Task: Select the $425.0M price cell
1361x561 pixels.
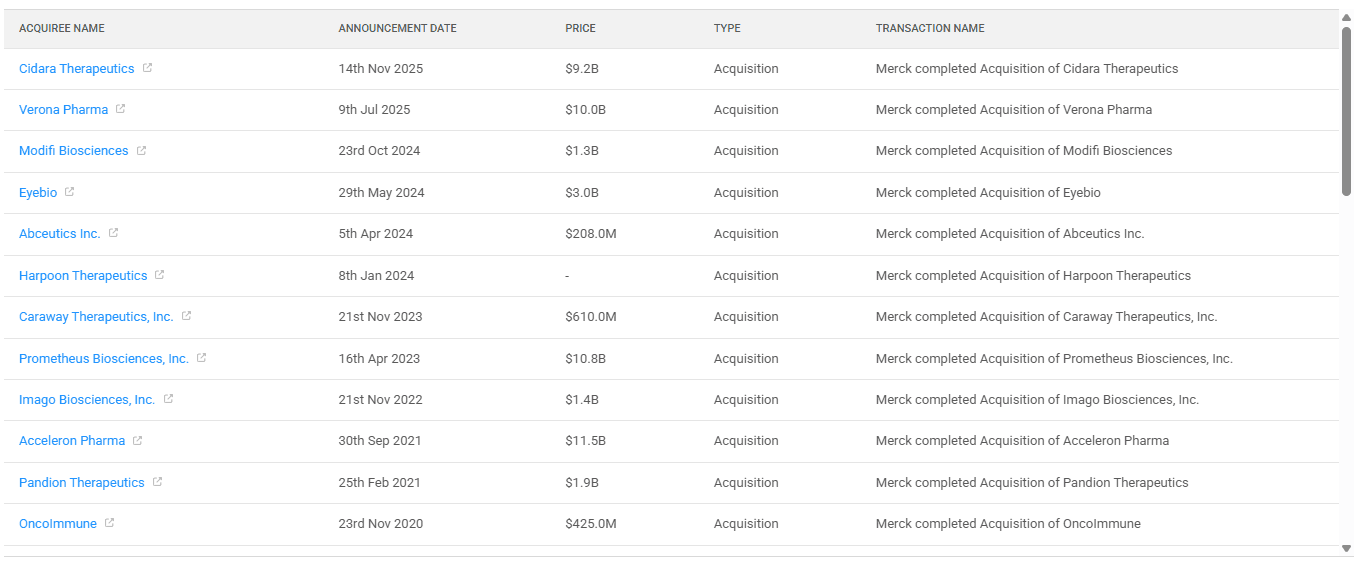Action: pos(591,524)
